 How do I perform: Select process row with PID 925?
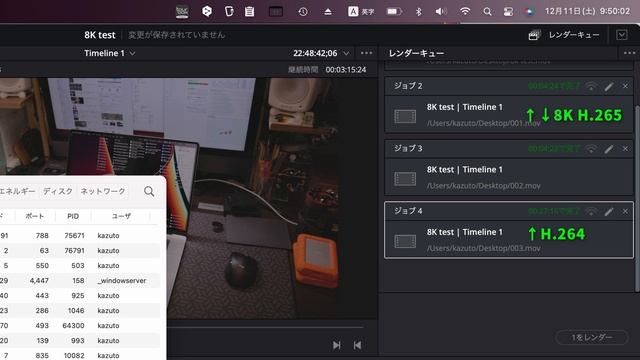pos(80,296)
